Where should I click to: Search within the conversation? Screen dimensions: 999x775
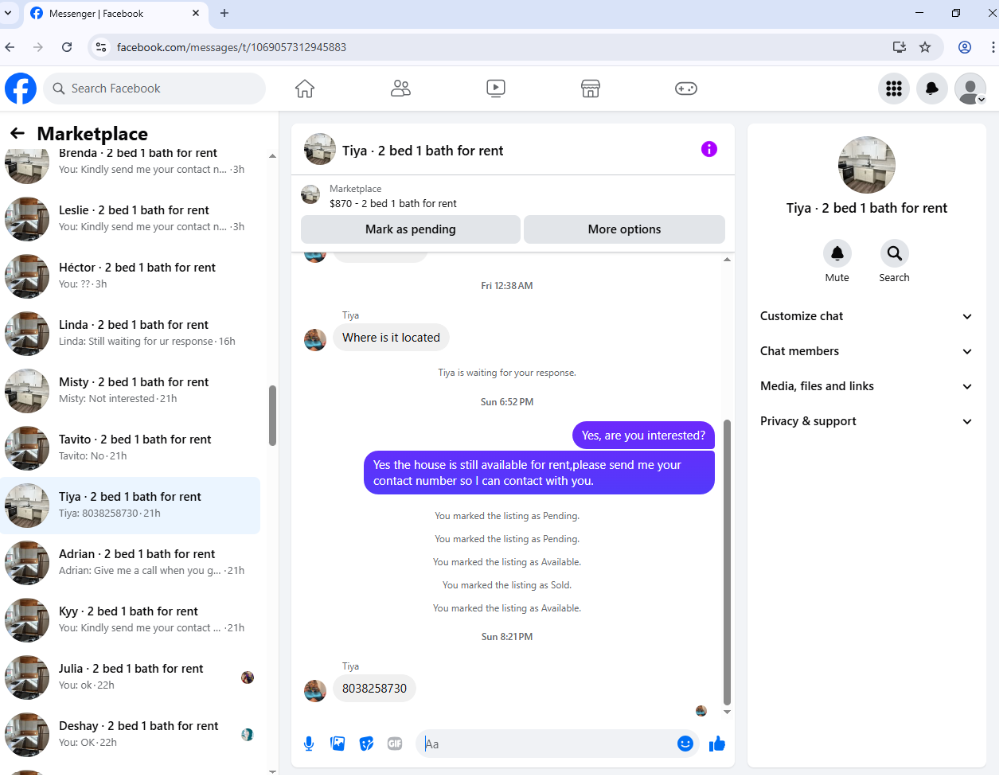[895, 254]
